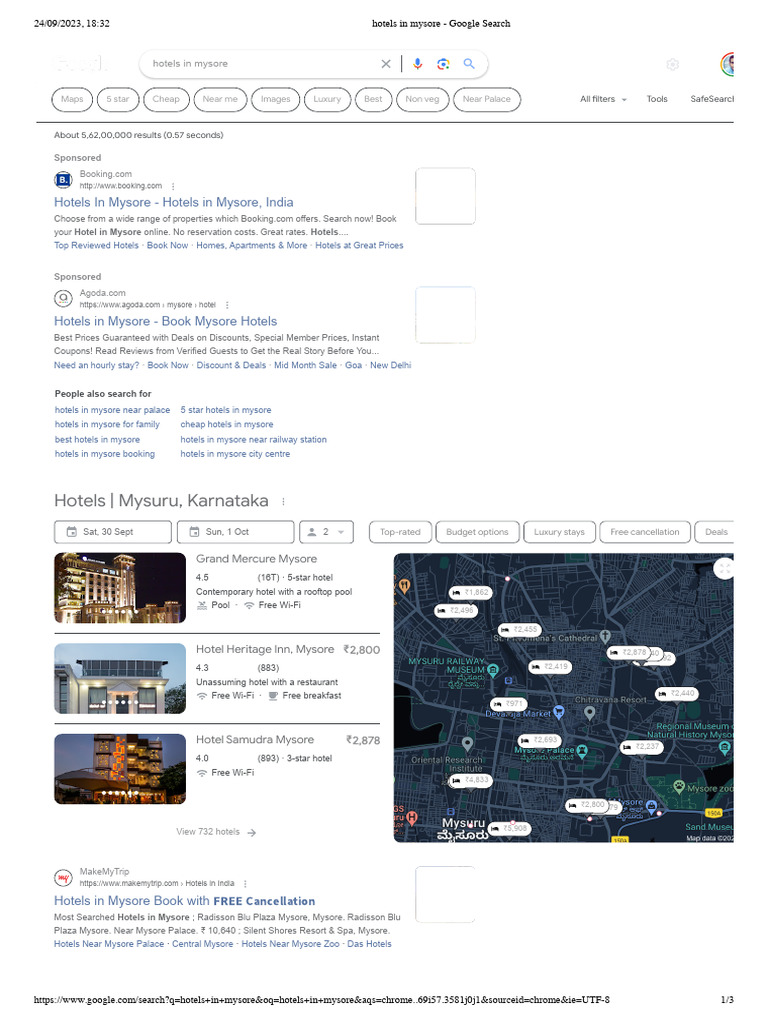Select the ₹5,908 hotel pin on the map
768x1024 pixels.
pos(510,829)
